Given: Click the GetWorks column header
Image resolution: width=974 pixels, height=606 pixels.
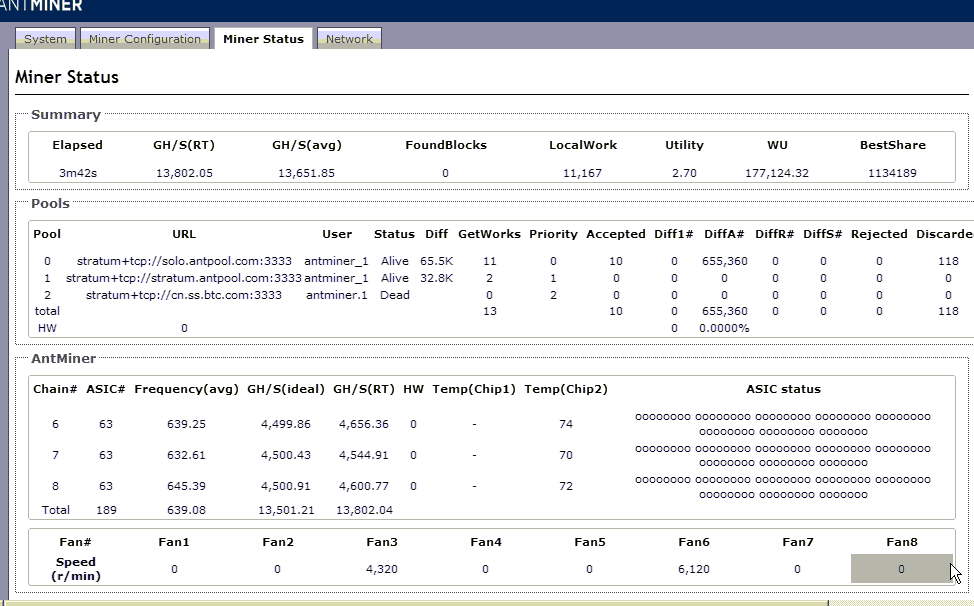Looking at the screenshot, I should (x=489, y=234).
